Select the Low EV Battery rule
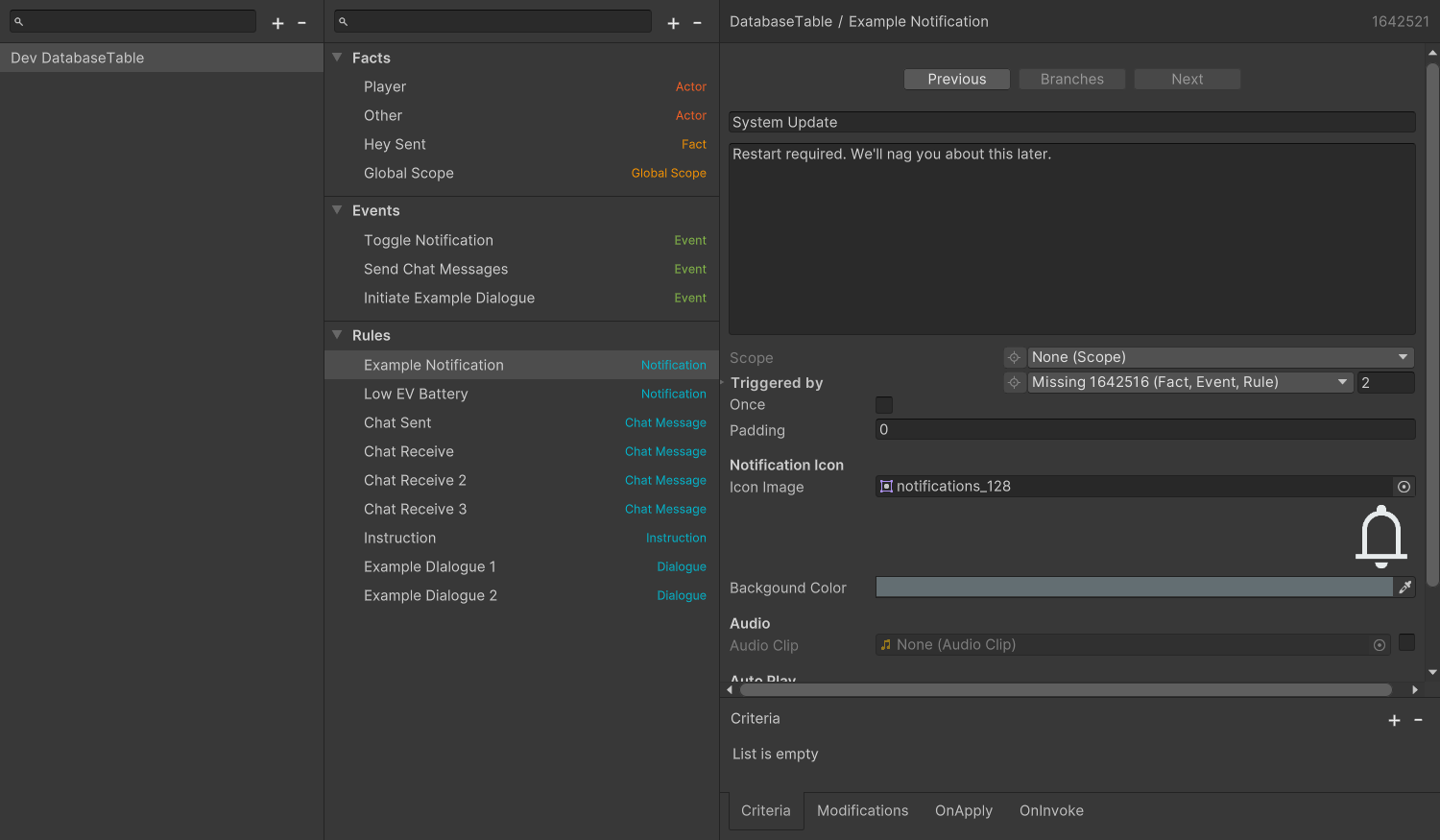 tap(521, 394)
